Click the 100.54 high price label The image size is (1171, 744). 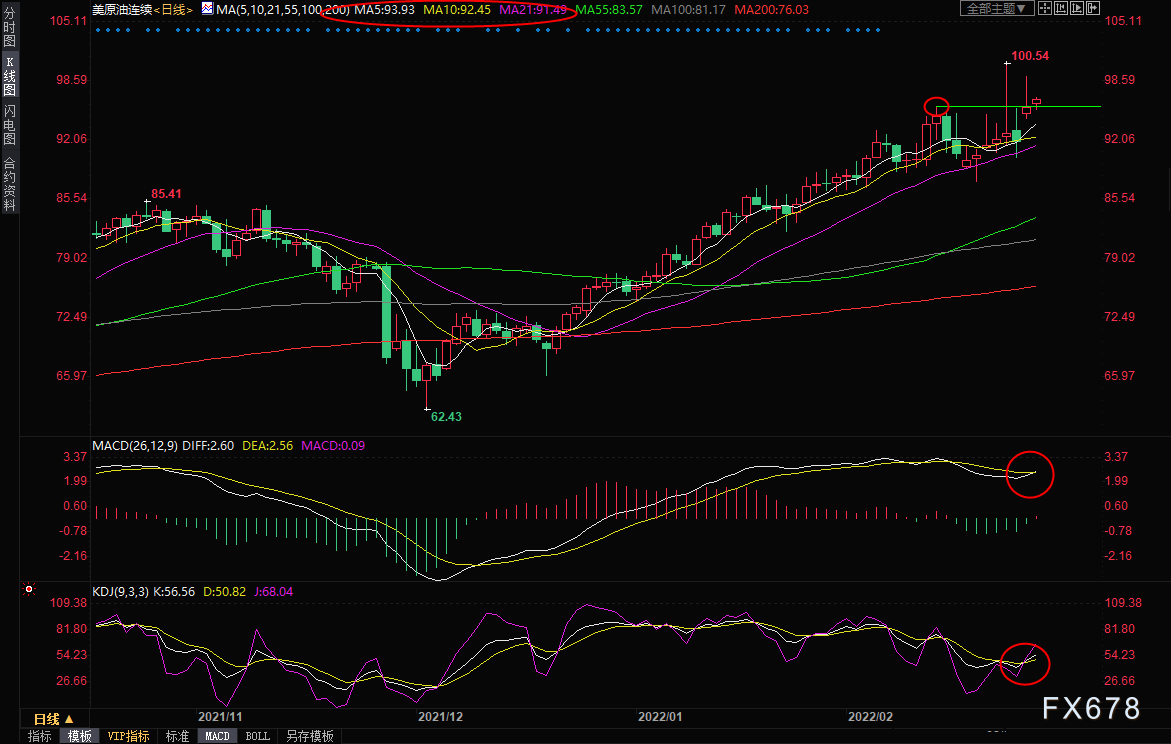(x=1030, y=56)
